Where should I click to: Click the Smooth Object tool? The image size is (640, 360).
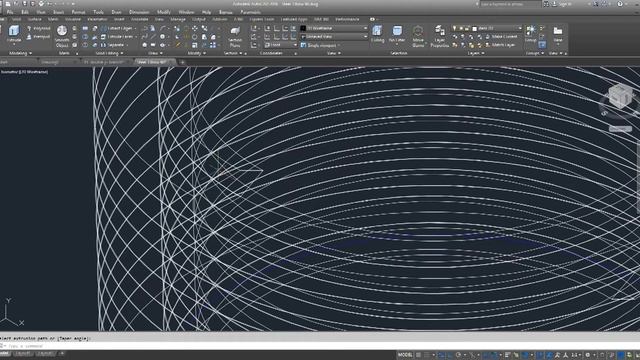[x=62, y=36]
